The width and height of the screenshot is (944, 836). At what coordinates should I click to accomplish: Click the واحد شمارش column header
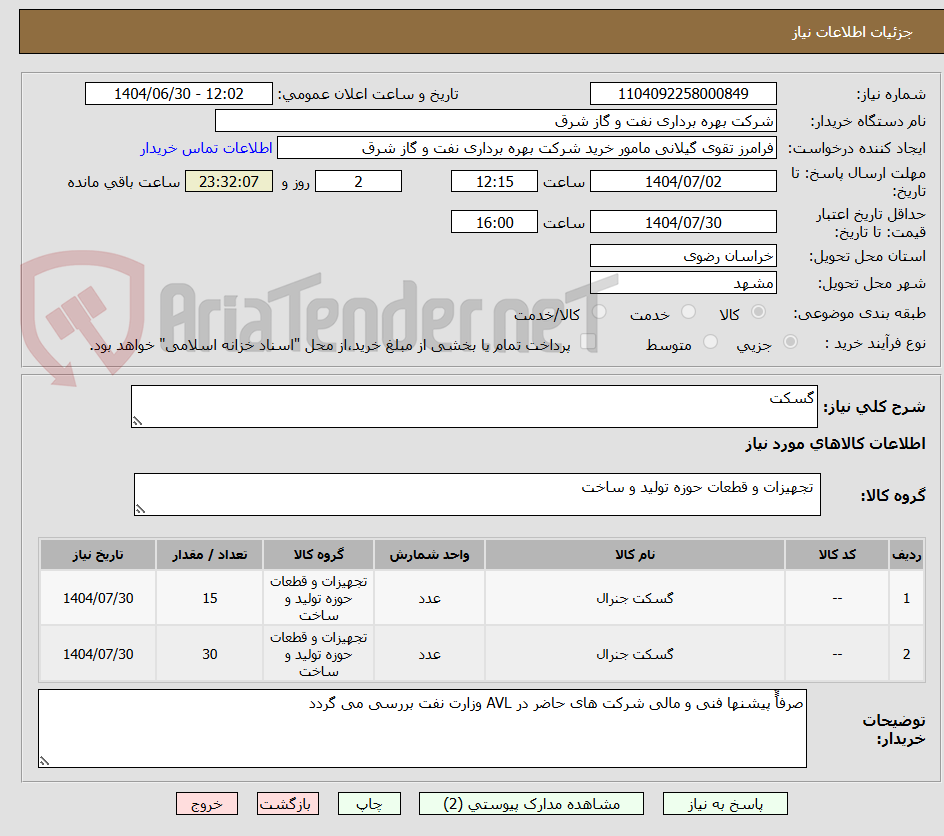429,555
